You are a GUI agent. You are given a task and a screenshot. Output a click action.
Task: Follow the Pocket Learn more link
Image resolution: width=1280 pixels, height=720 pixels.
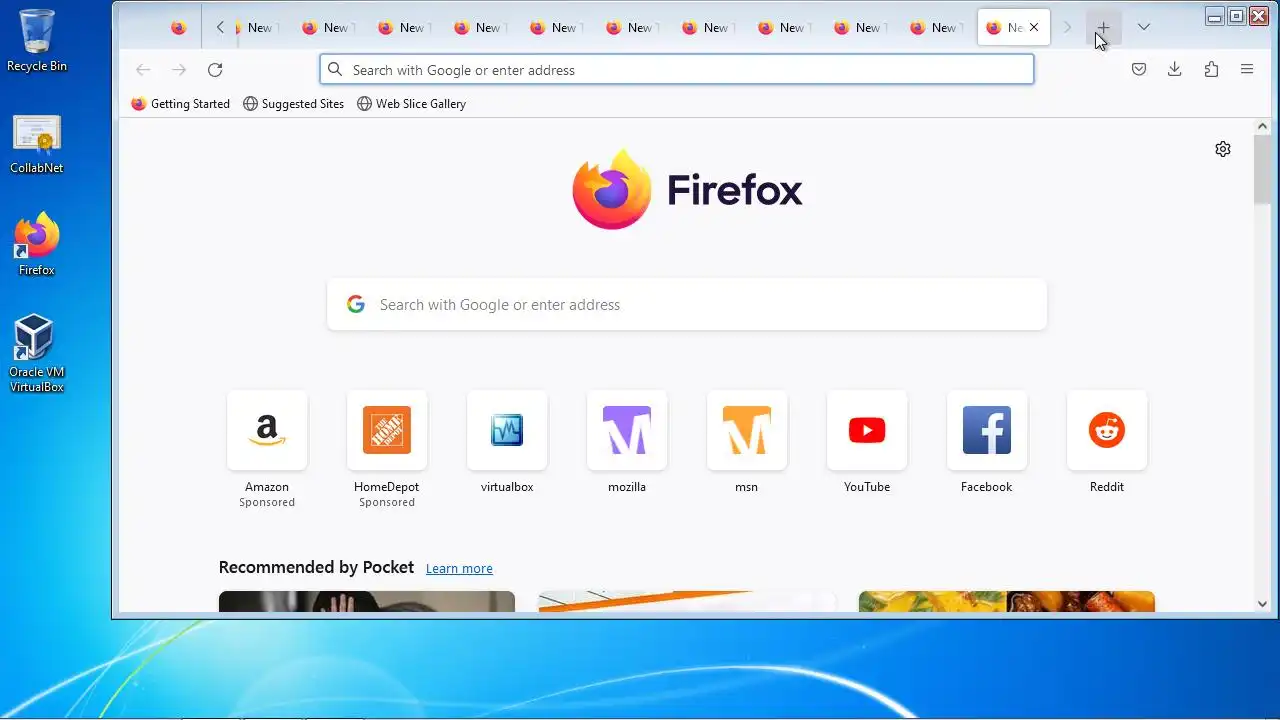pos(459,568)
